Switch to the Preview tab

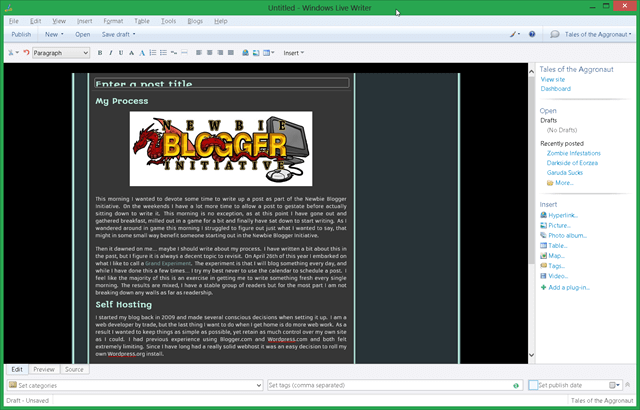[44, 369]
